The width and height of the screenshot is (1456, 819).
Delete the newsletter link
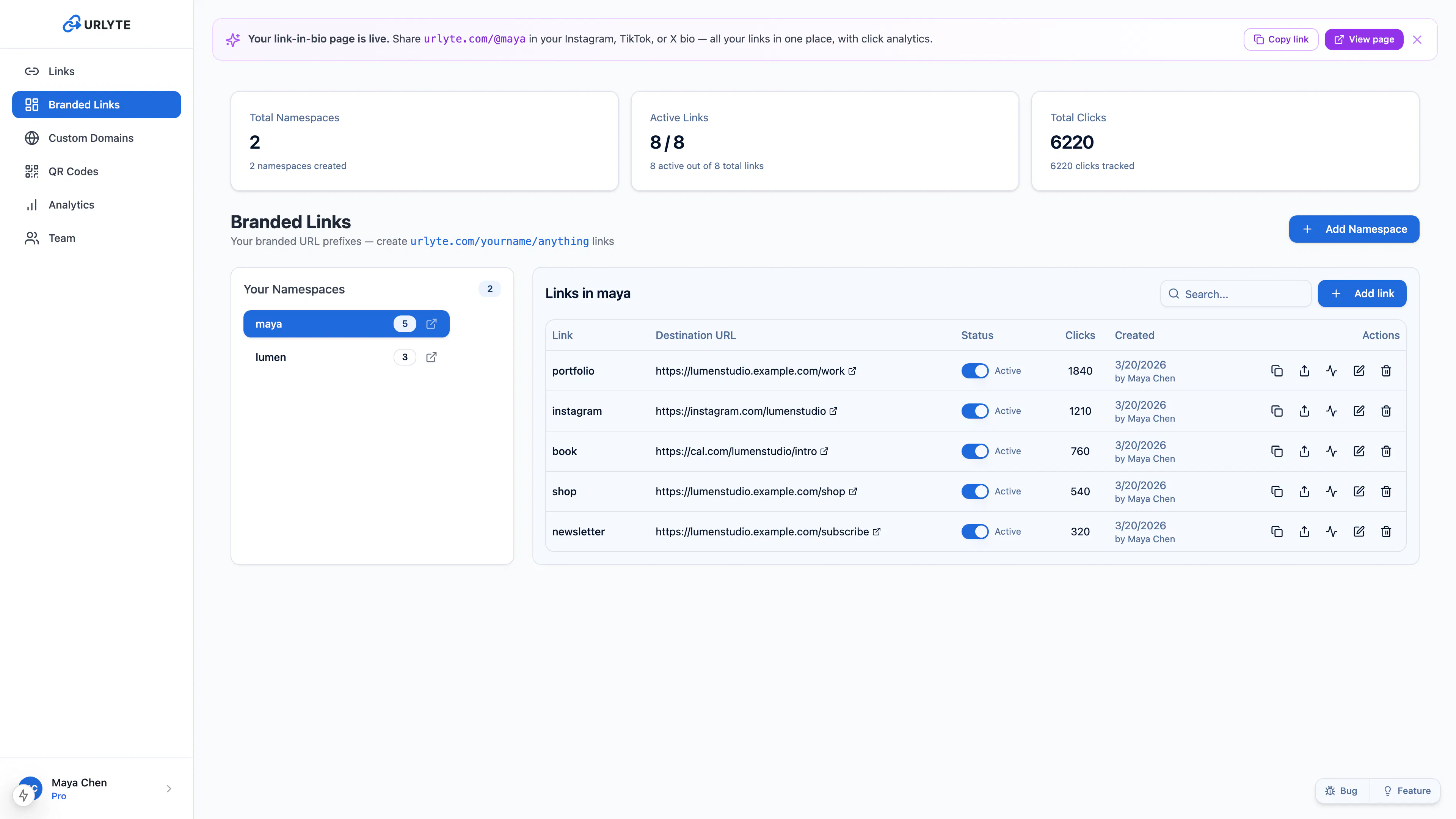[x=1386, y=531]
